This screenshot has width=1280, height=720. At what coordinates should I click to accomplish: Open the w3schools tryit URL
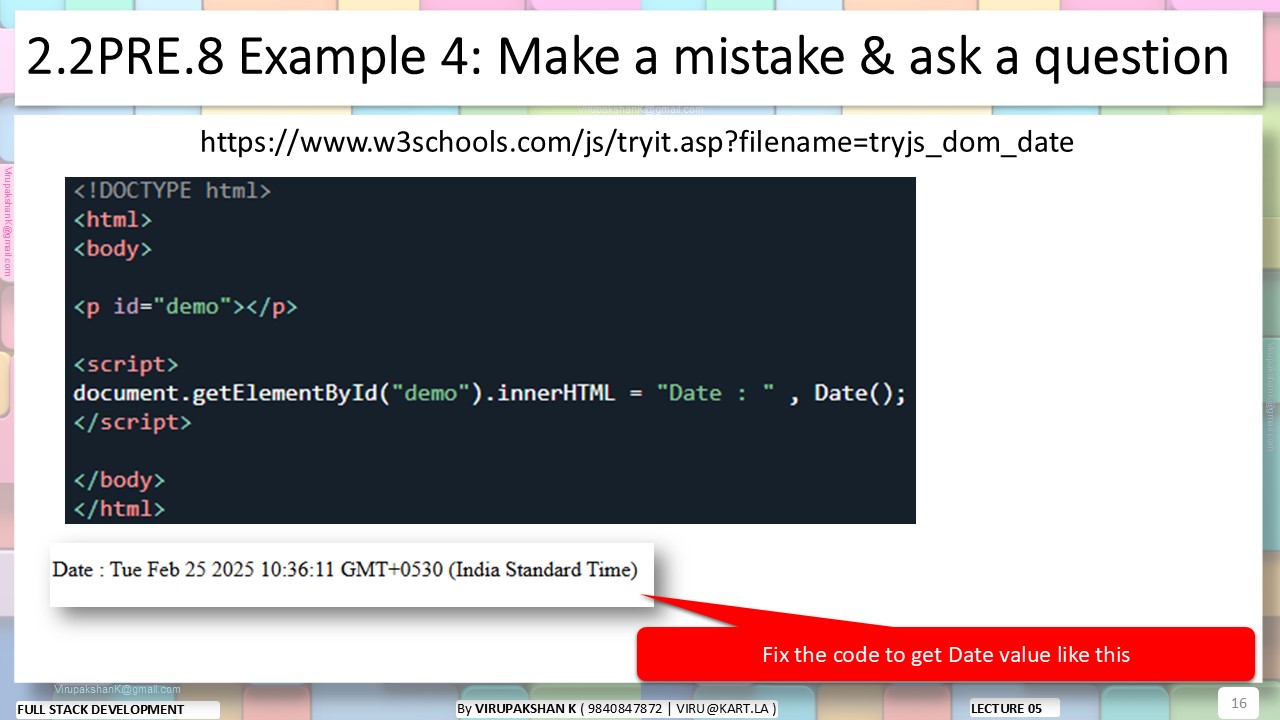(x=637, y=142)
